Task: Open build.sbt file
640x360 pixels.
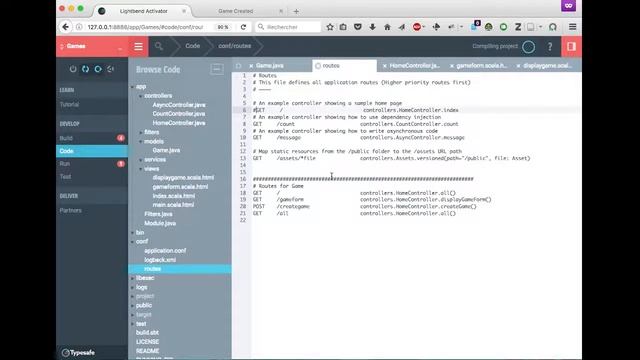Action: click(147, 333)
